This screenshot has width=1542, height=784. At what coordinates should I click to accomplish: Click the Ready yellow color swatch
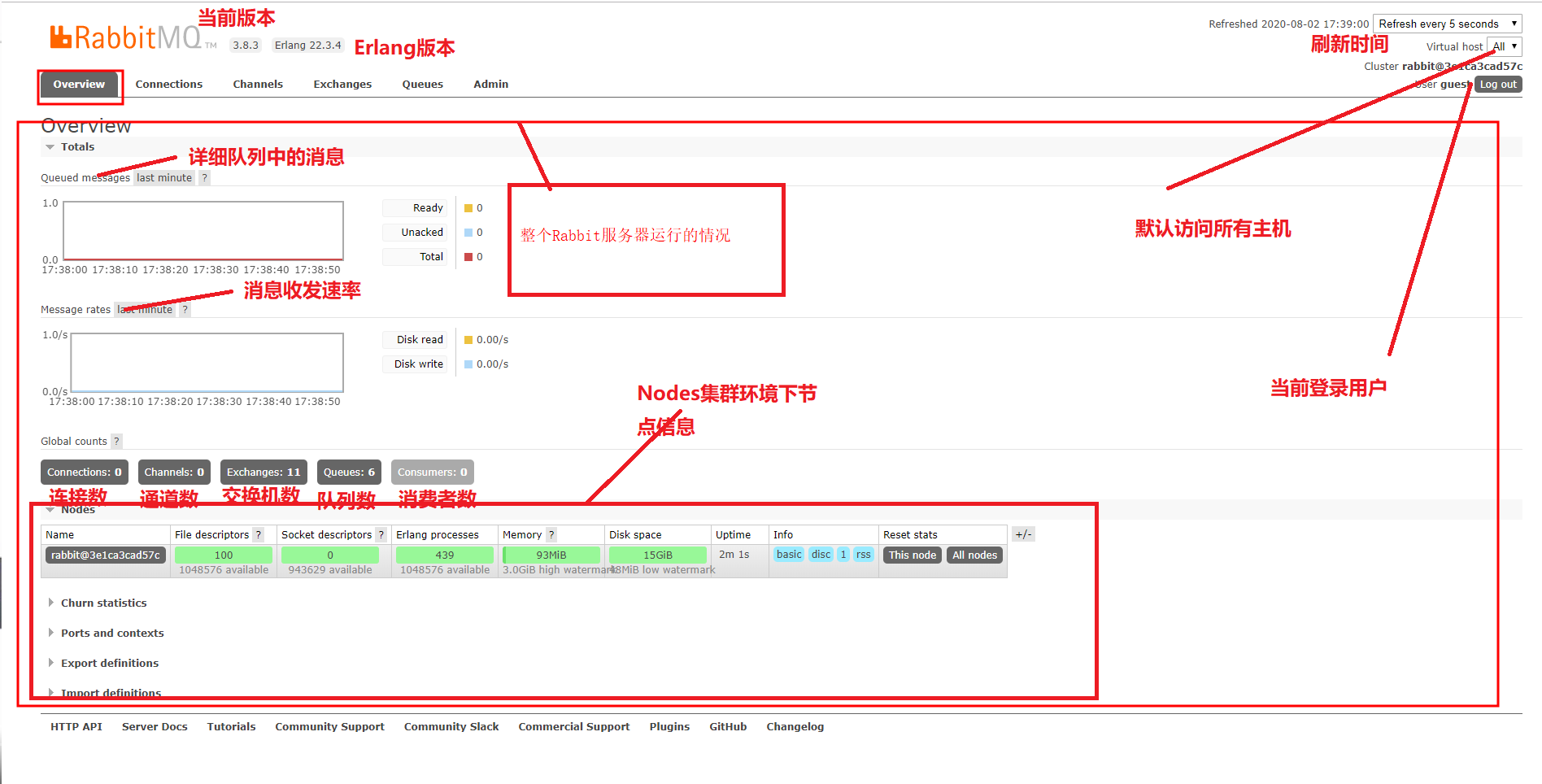(468, 208)
